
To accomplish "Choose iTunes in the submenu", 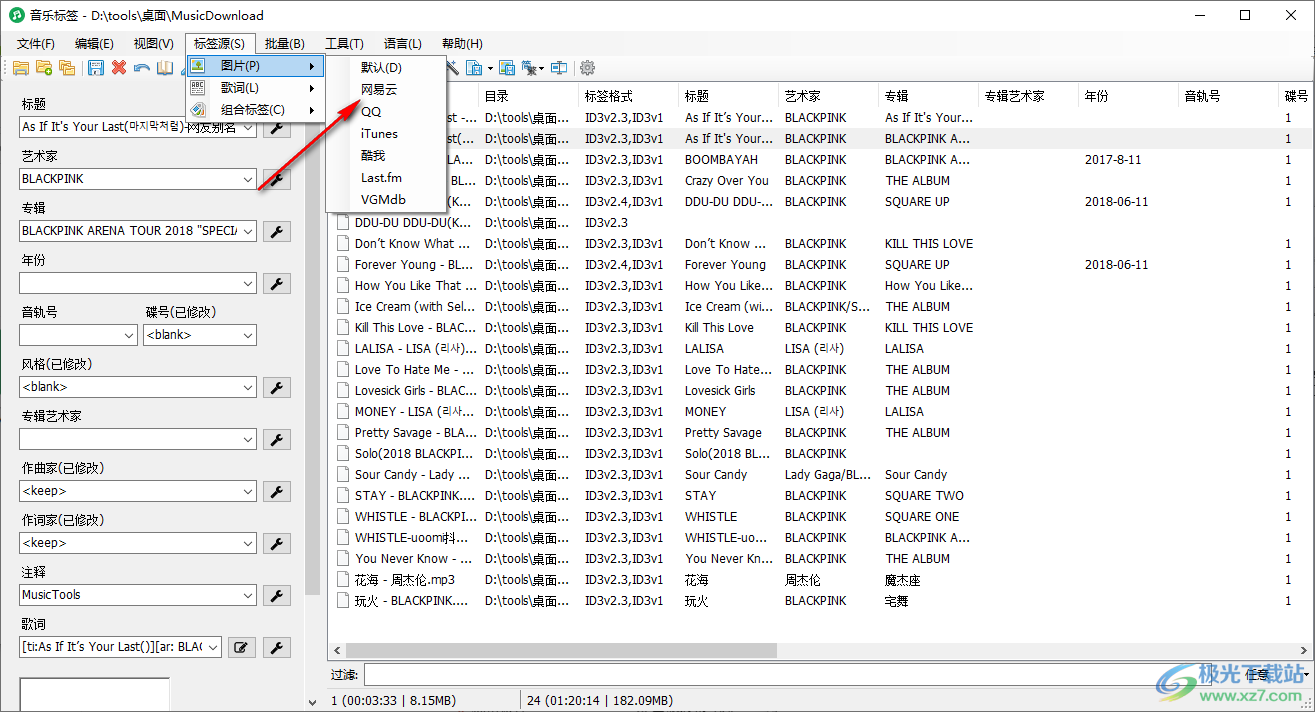I will point(379,133).
